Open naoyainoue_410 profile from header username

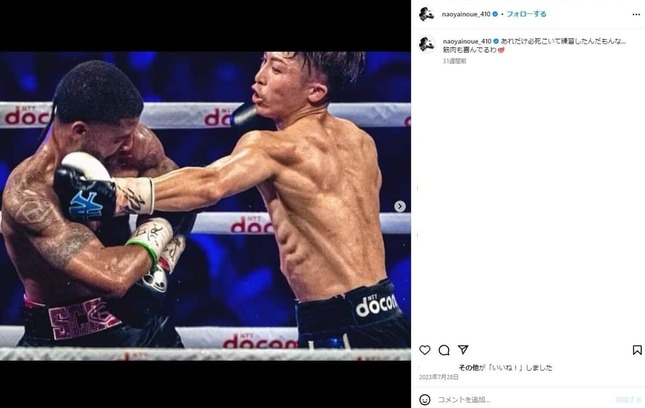pos(466,14)
